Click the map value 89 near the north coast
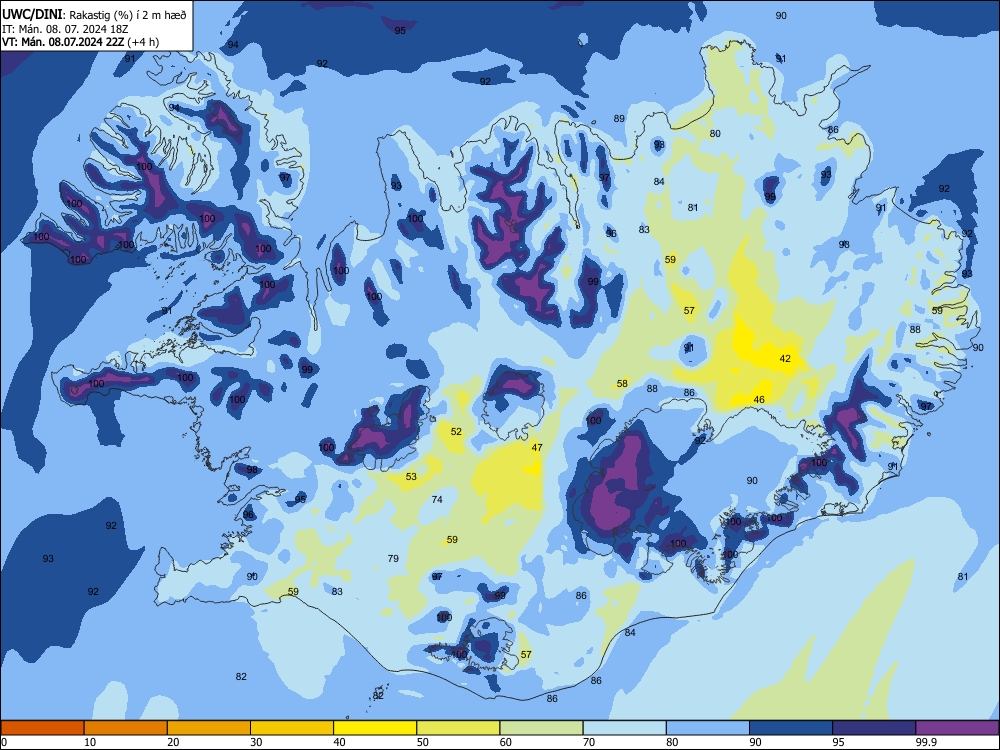The height and width of the screenshot is (750, 1000). coord(619,119)
